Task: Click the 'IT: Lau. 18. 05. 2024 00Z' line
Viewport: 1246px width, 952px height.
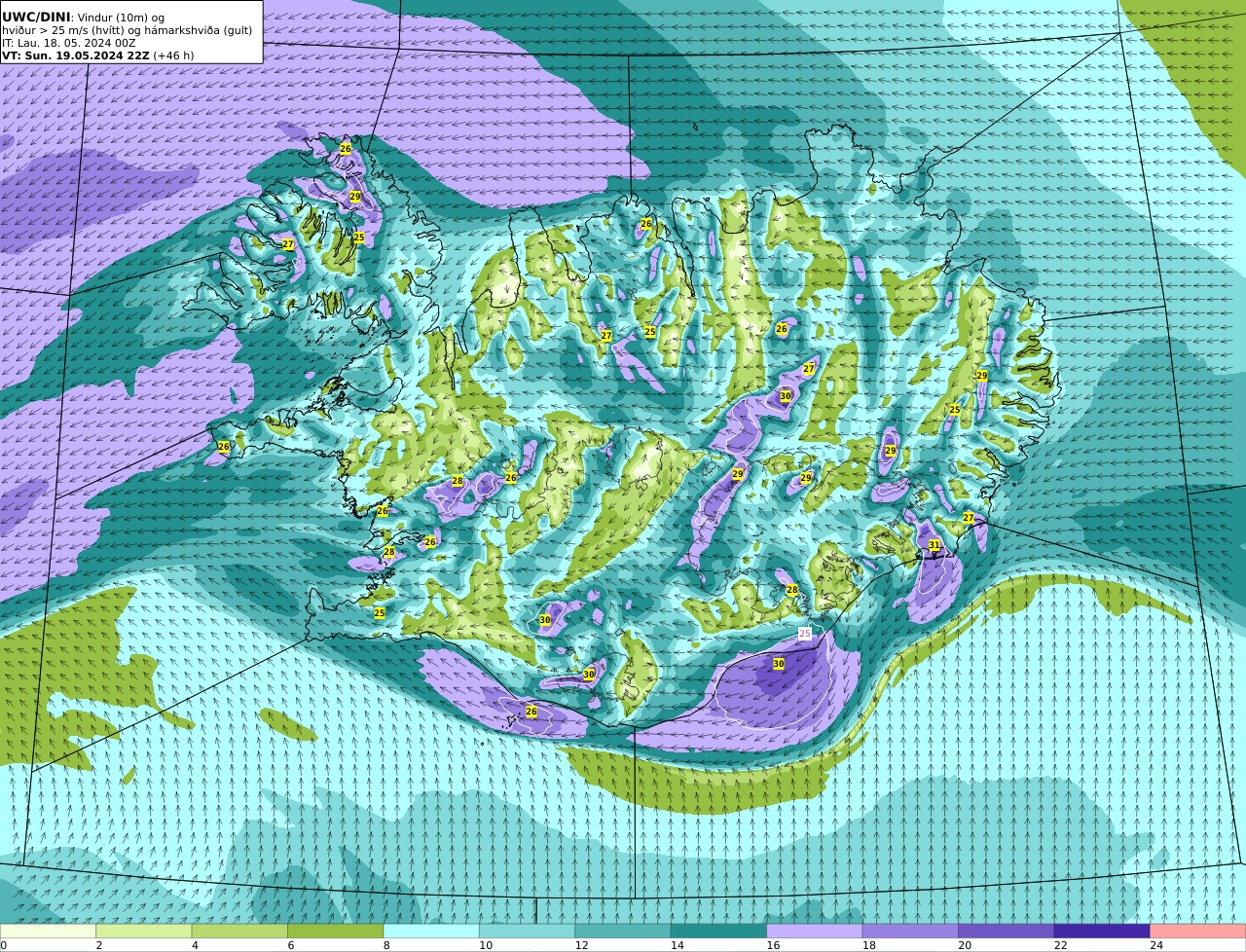Action: pyautogui.click(x=68, y=43)
